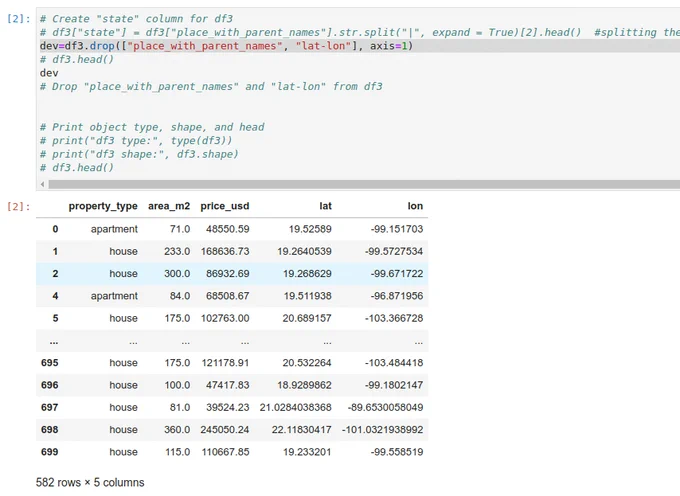This screenshot has height=496, width=680.
Task: Click row index 697 in the table
Action: point(49,408)
